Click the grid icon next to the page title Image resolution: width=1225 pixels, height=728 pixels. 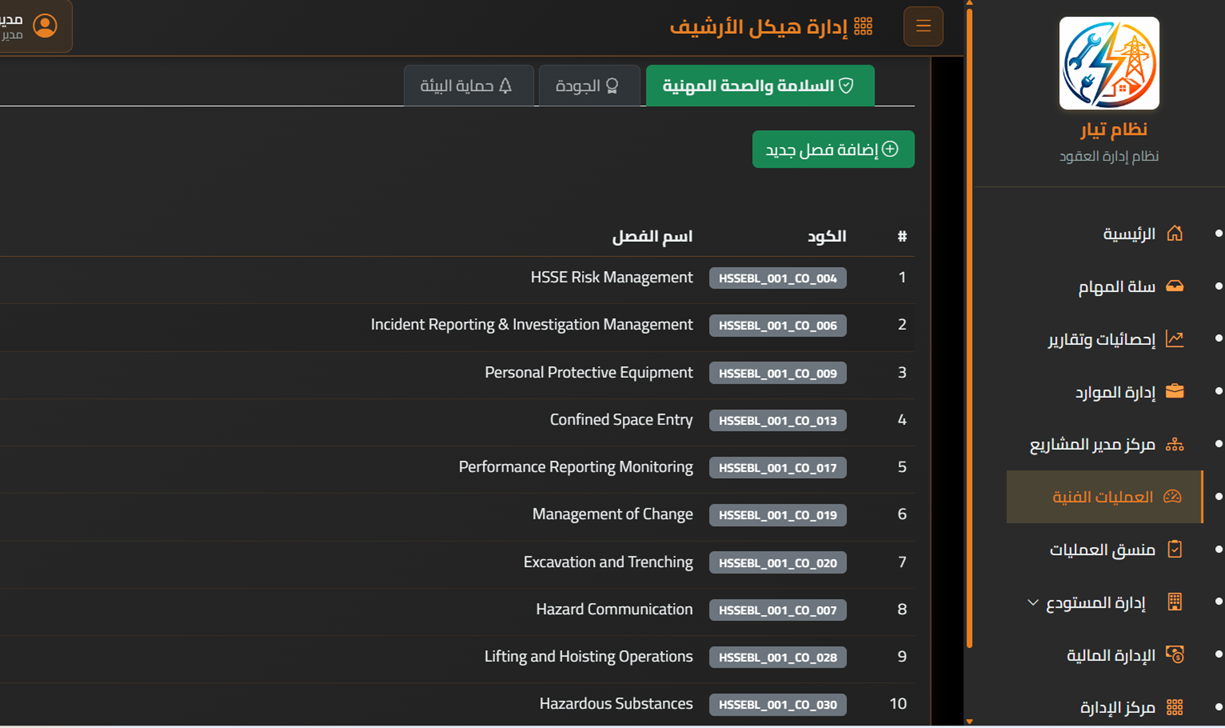click(x=863, y=27)
